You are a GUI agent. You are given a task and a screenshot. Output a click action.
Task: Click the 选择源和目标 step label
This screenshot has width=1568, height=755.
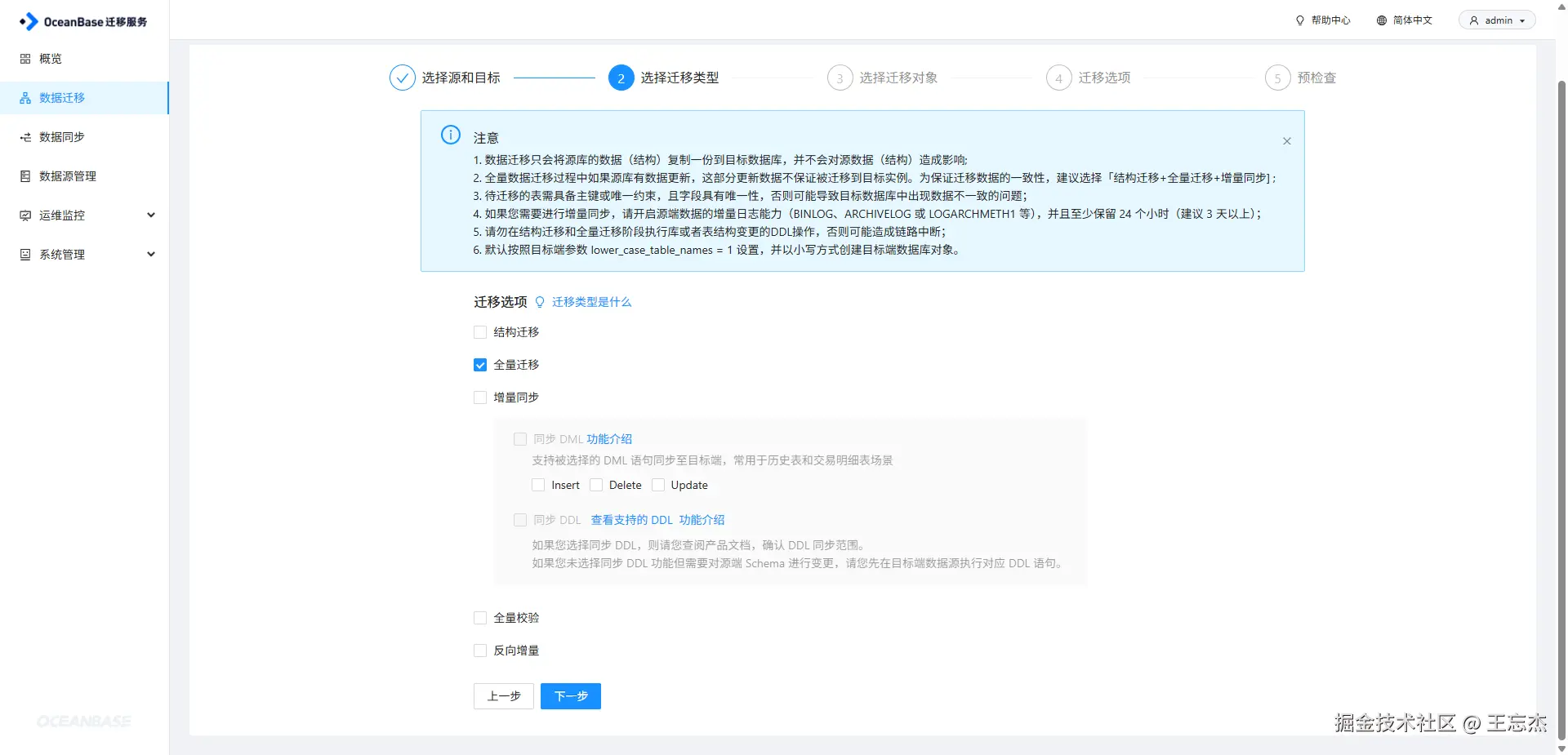coord(461,78)
